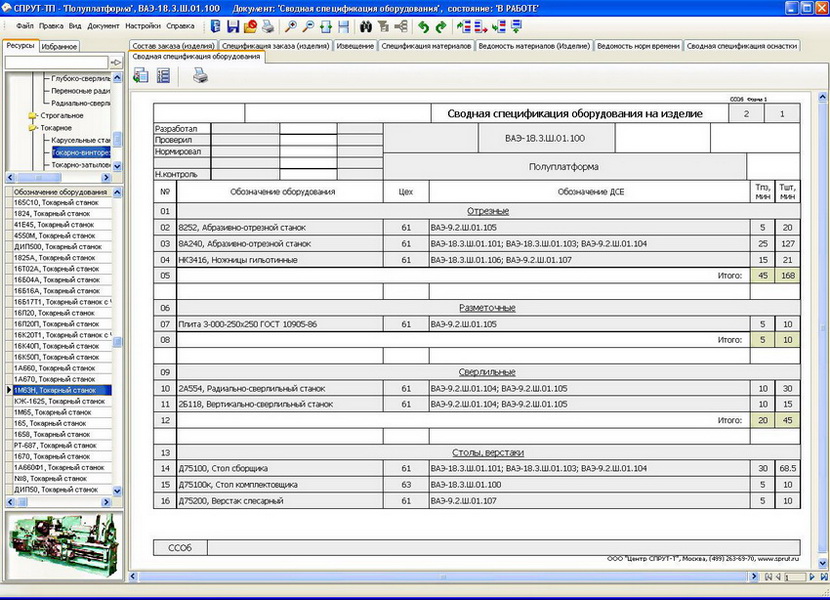Screen dimensions: 830x600
Task: Click the binoculars search icon
Action: click(366, 25)
